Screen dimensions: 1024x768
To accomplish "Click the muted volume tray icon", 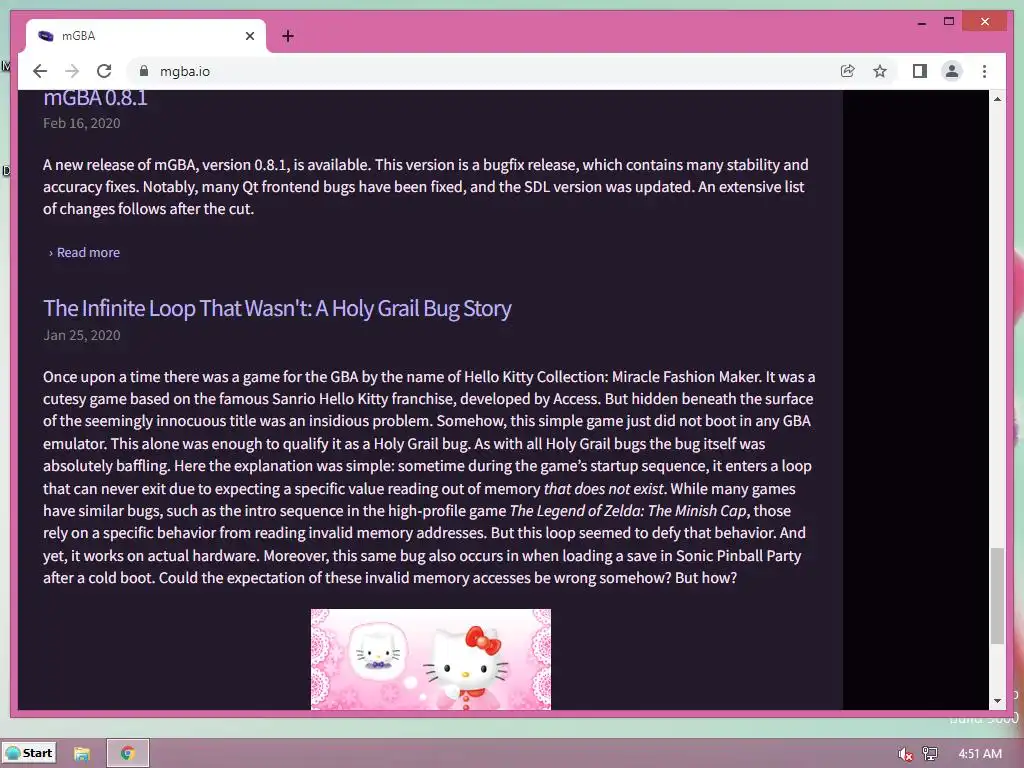I will 905,754.
